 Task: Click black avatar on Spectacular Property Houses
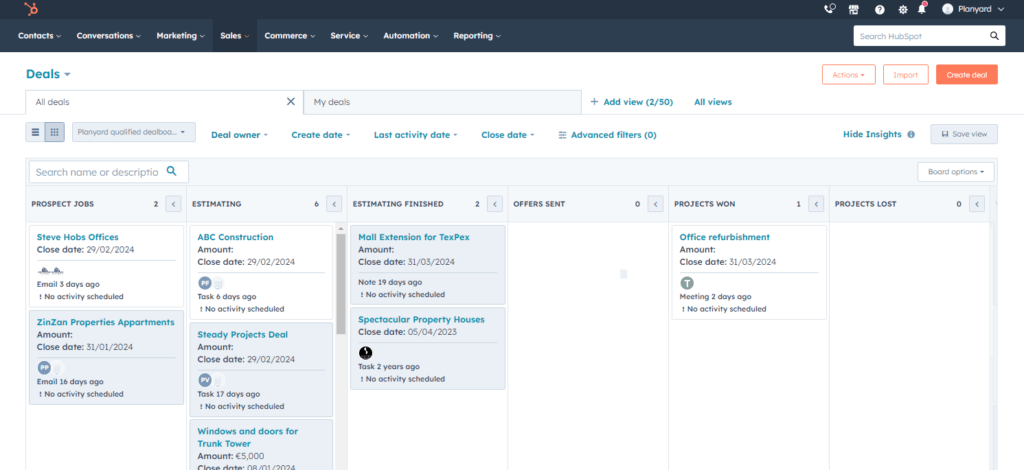(x=366, y=352)
